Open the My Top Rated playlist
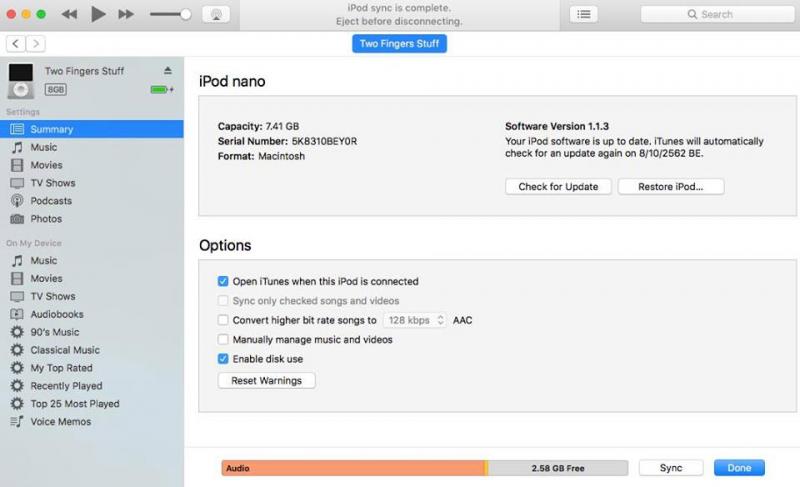The image size is (800, 487). 92,368
